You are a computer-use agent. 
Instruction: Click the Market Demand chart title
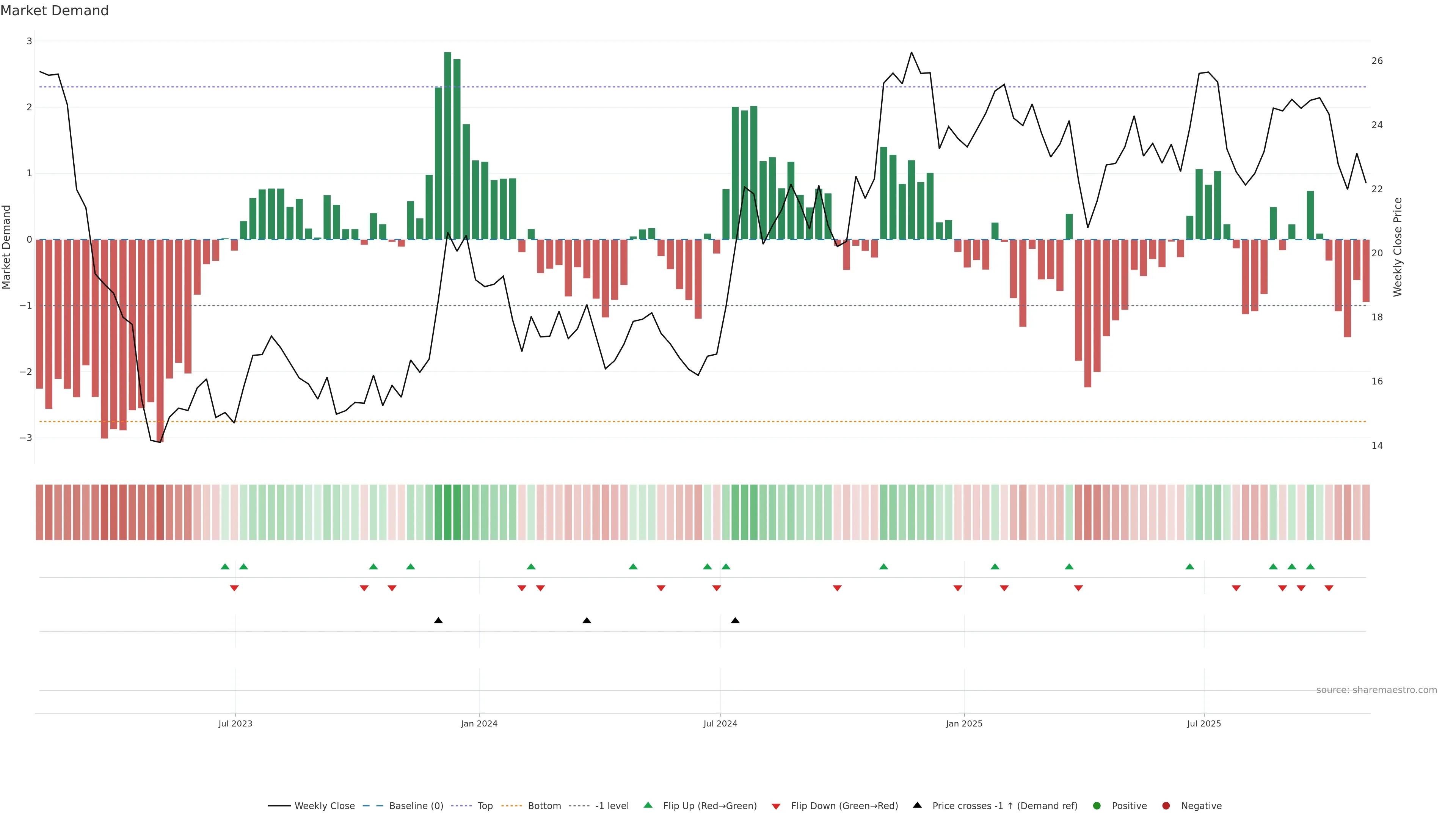pyautogui.click(x=54, y=11)
